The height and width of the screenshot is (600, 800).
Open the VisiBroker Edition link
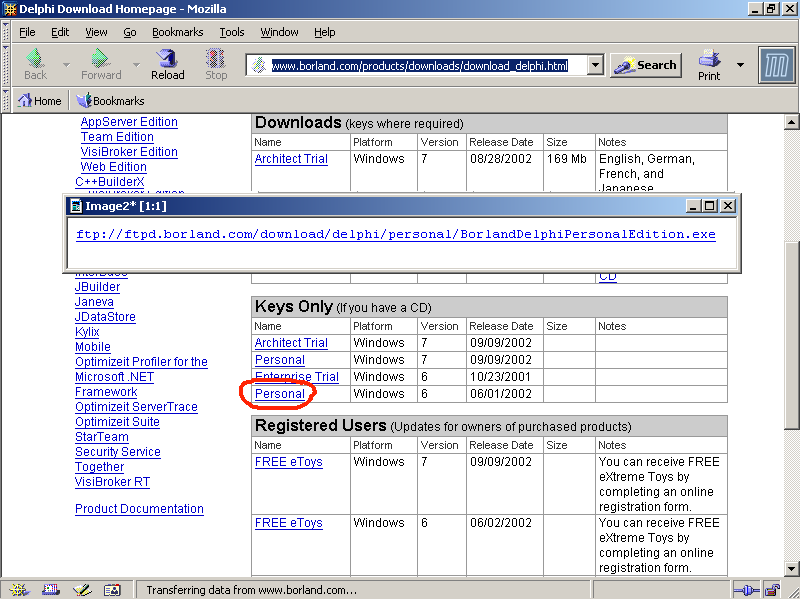click(129, 152)
